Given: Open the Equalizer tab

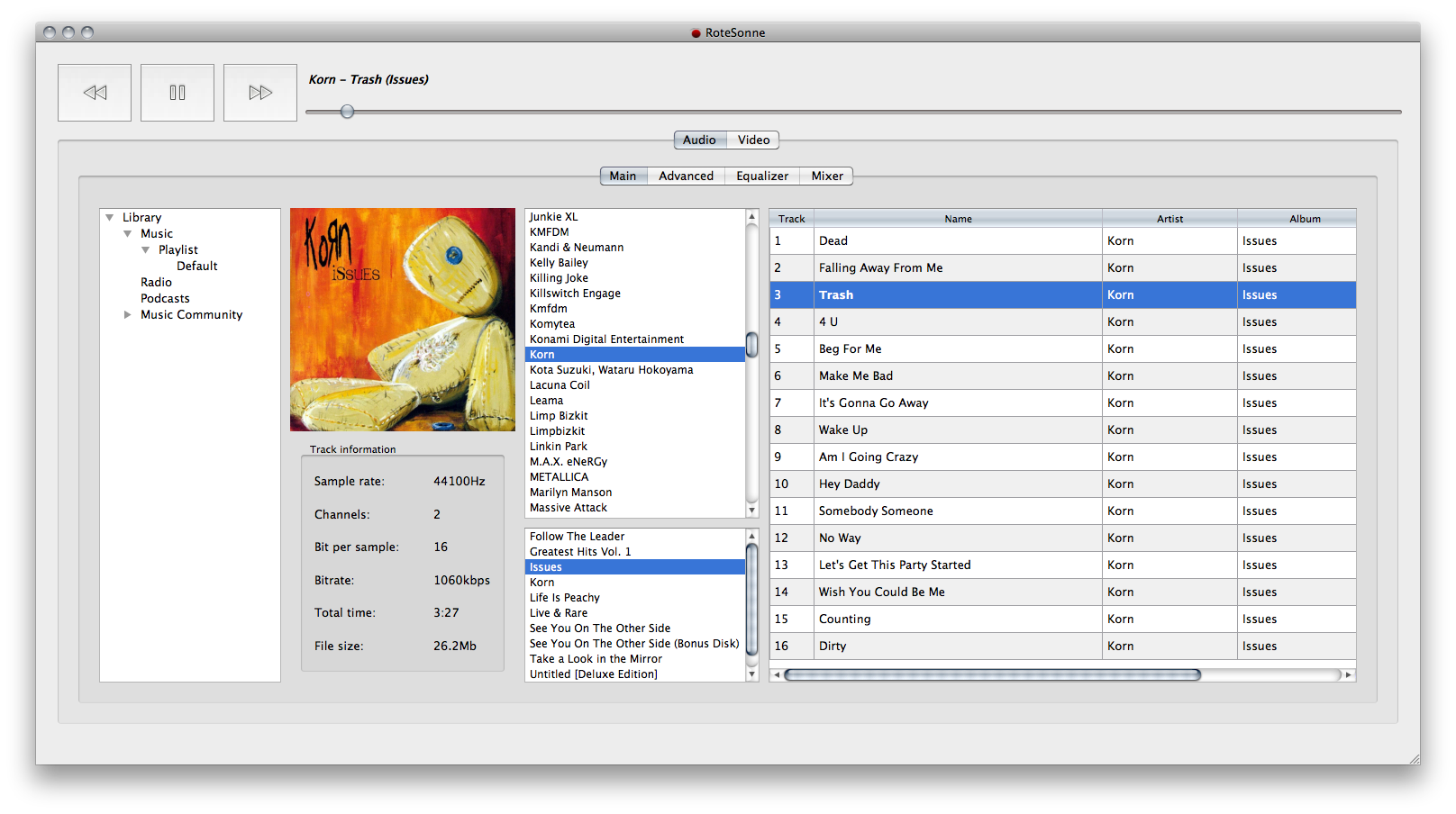Looking at the screenshot, I should click(x=762, y=176).
